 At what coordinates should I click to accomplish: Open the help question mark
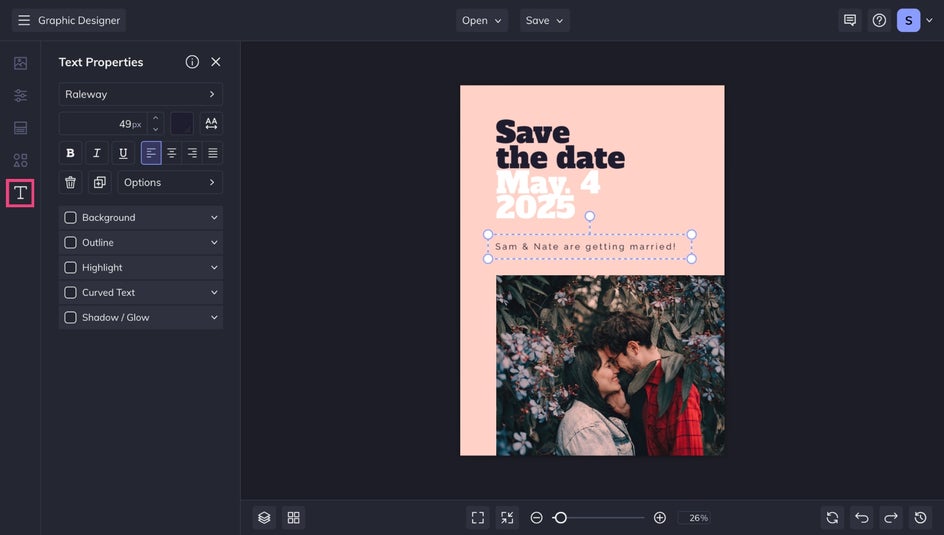pyautogui.click(x=879, y=20)
